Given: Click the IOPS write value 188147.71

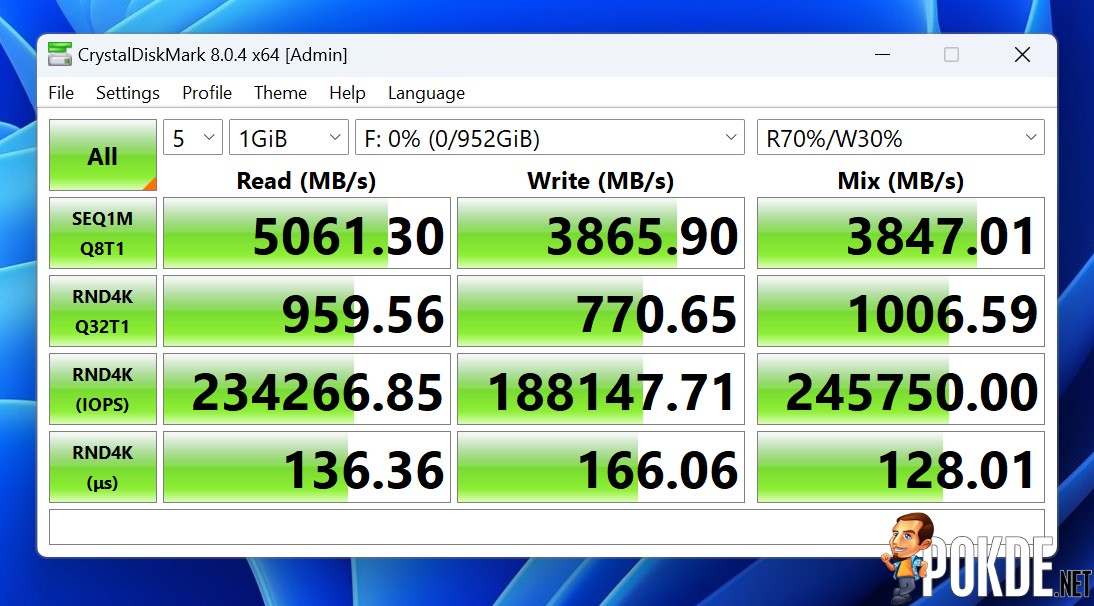Looking at the screenshot, I should [601, 389].
